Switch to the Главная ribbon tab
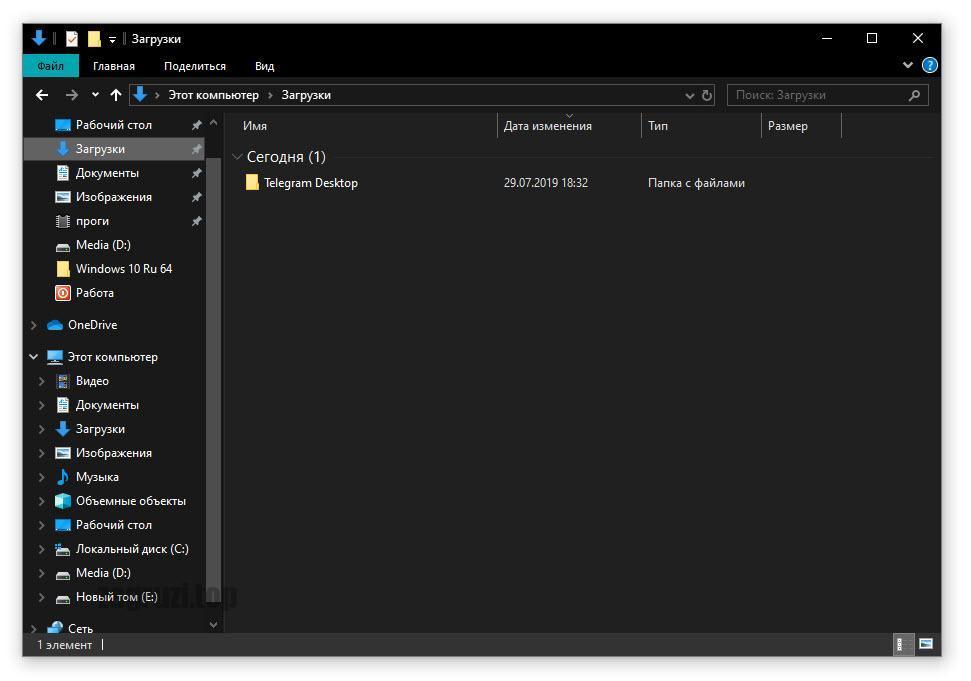 (114, 66)
